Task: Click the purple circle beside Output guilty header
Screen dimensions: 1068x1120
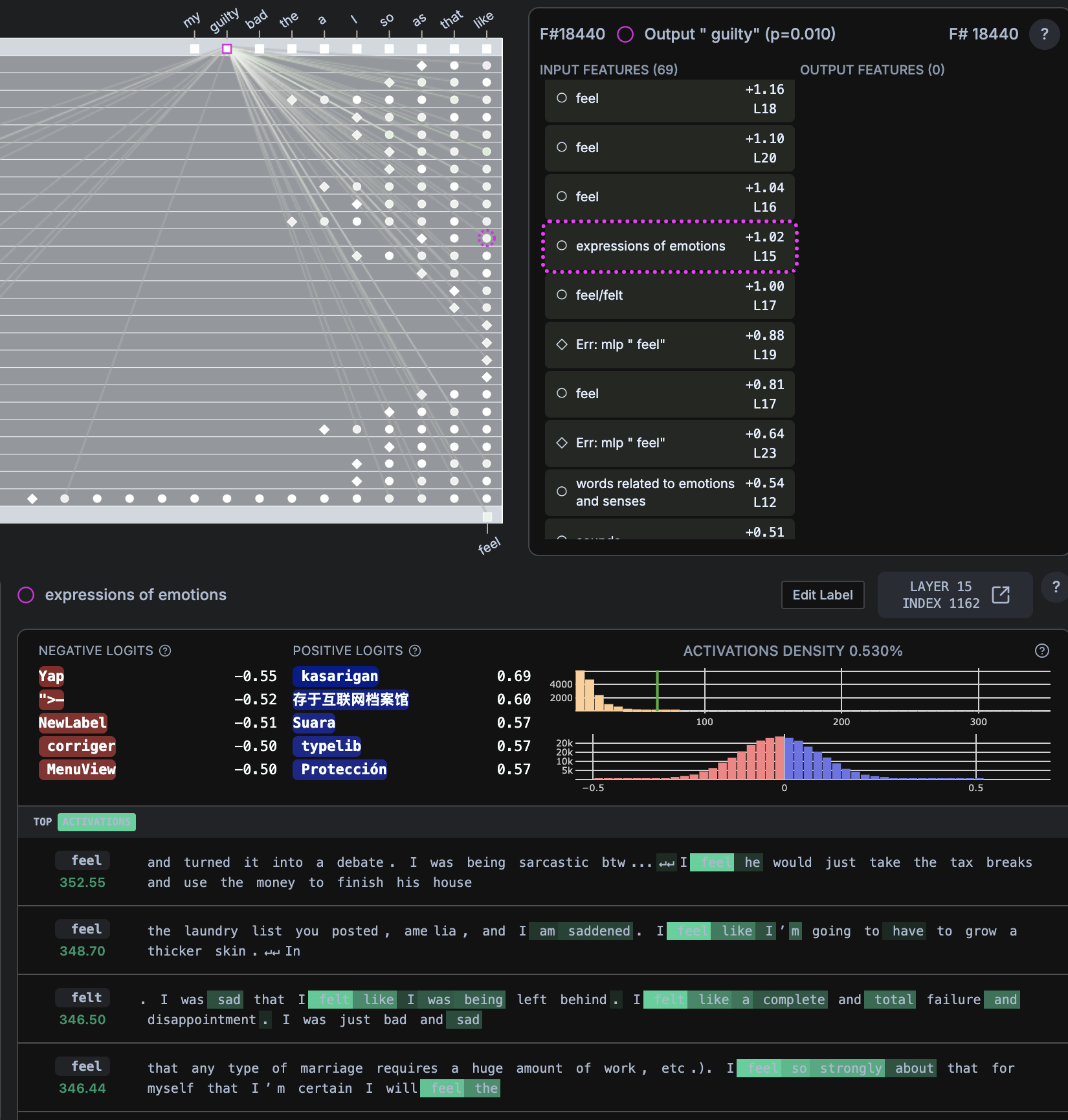Action: (625, 34)
